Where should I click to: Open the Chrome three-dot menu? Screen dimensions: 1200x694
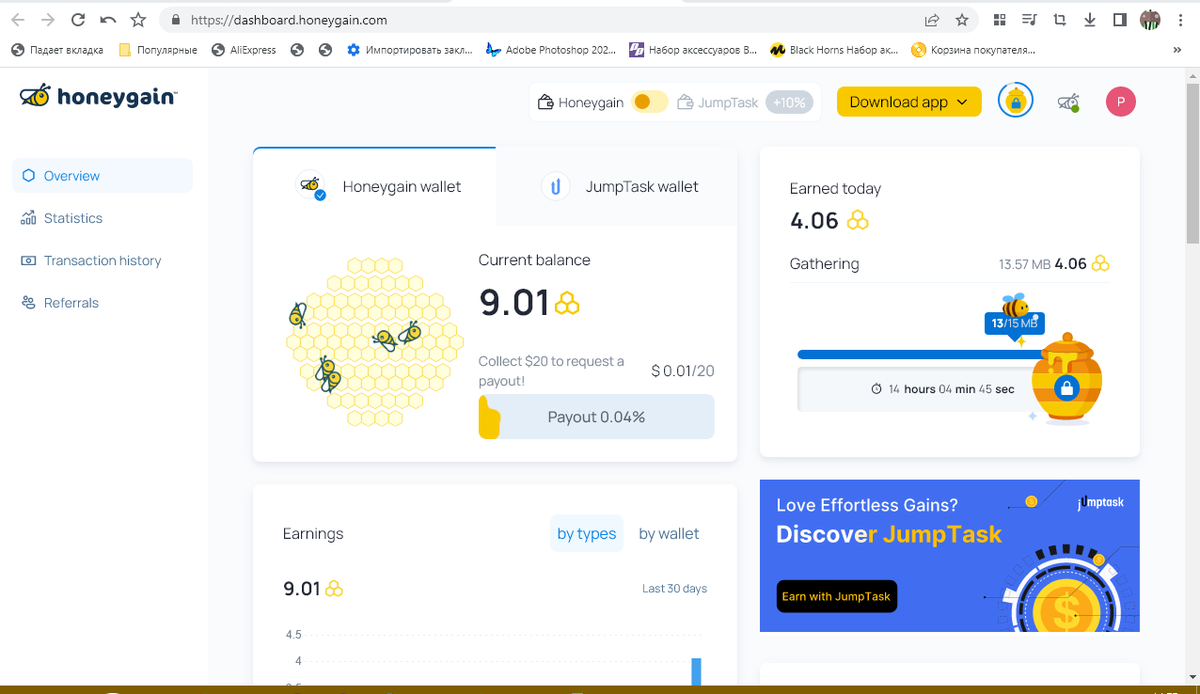(1178, 19)
